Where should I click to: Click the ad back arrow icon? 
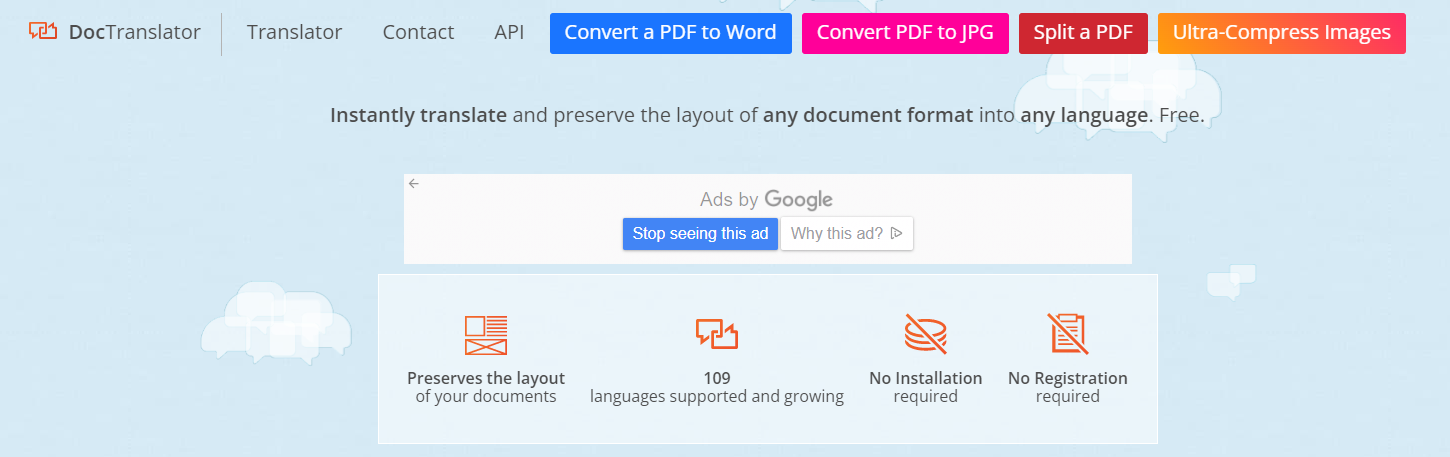[x=414, y=183]
